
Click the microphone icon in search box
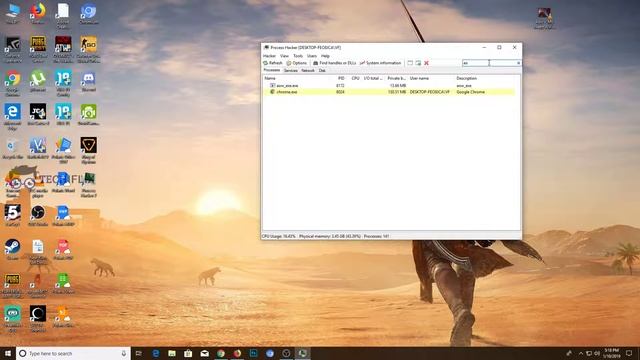[x=124, y=353]
